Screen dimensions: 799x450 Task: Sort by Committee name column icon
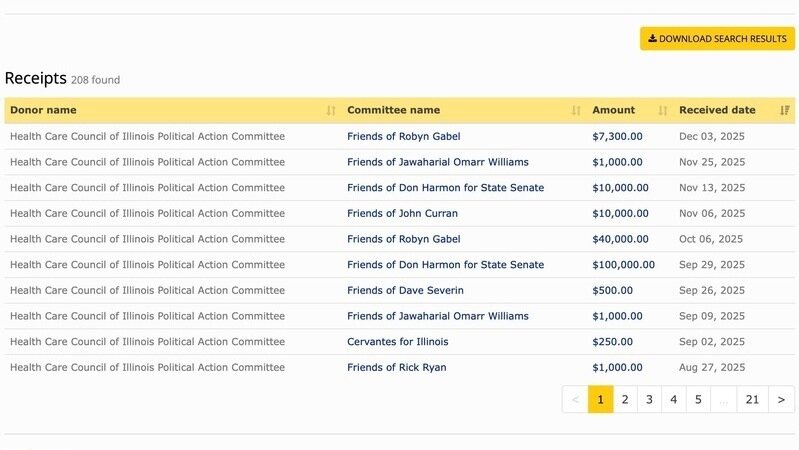(x=576, y=110)
